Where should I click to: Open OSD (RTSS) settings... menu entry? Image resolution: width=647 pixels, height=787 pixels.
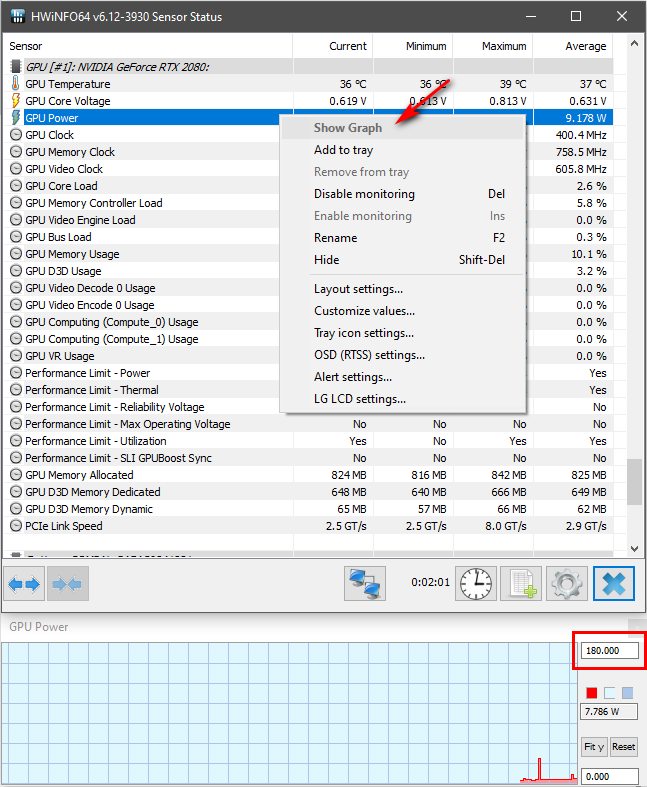click(403, 355)
